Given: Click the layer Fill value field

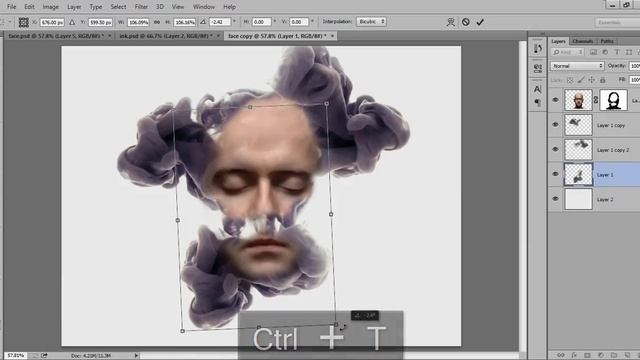Looking at the screenshot, I should [x=634, y=80].
